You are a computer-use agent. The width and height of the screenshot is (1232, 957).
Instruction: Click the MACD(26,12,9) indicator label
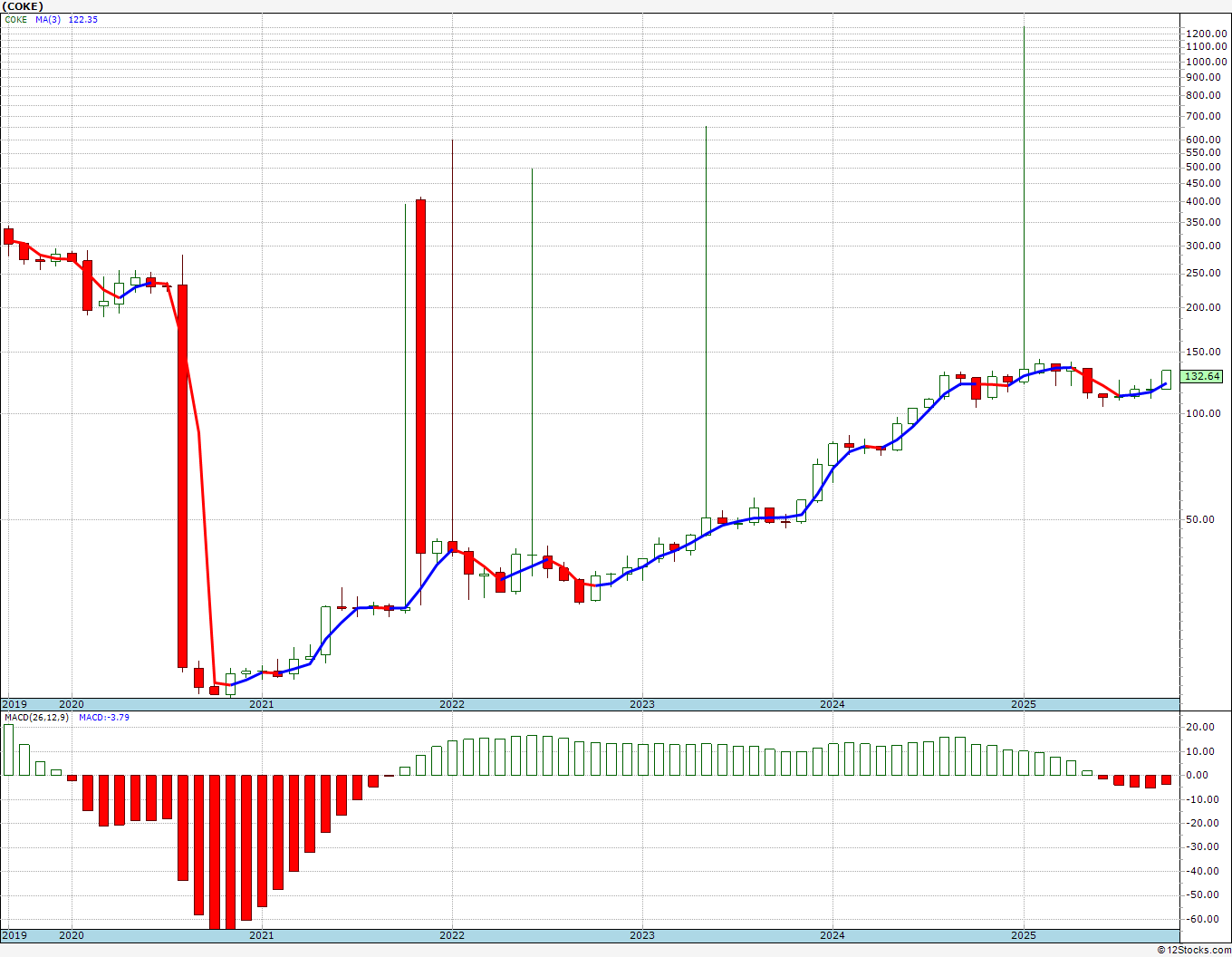click(x=36, y=717)
